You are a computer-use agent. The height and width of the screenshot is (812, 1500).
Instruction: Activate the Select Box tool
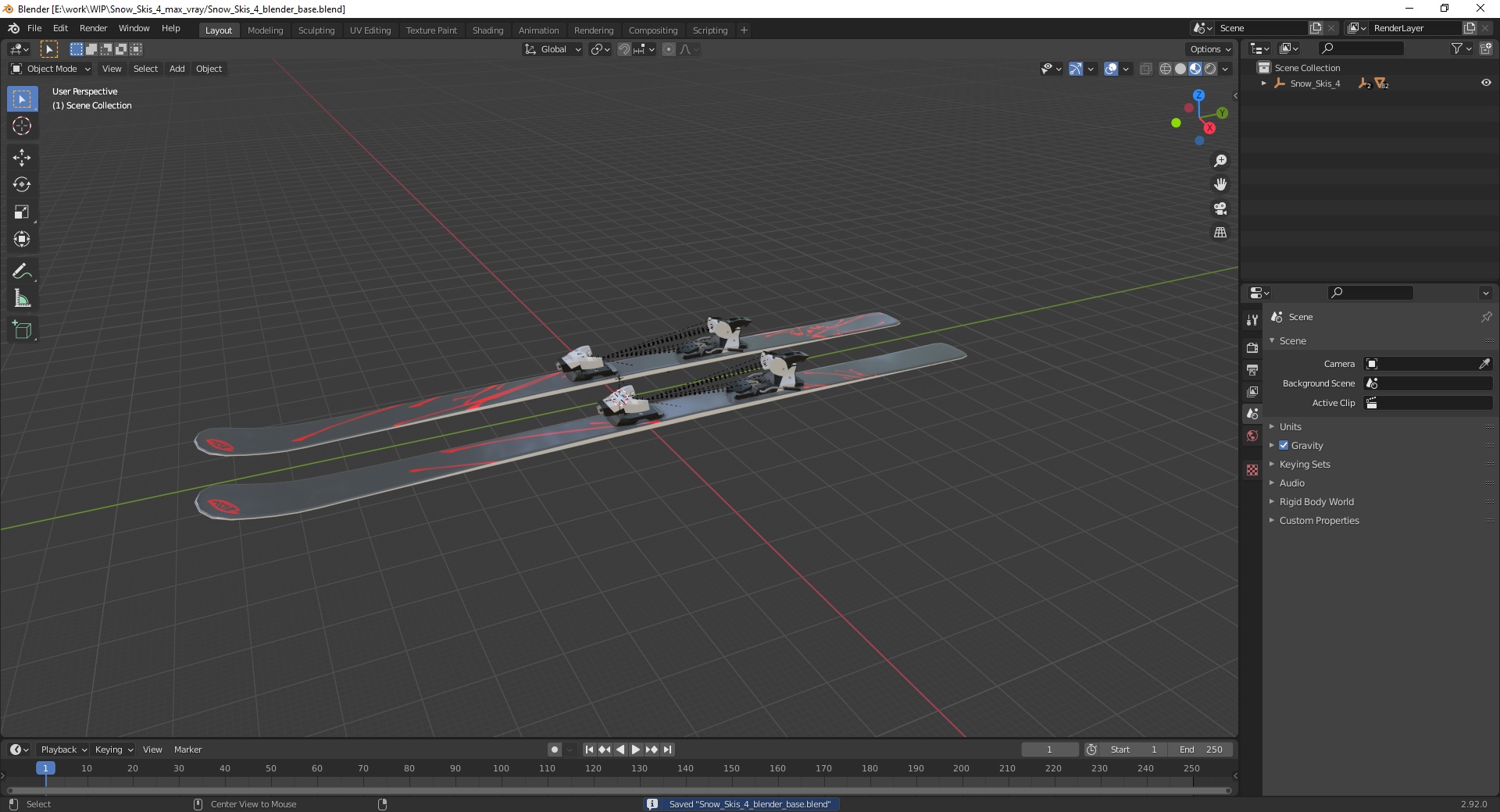(x=22, y=99)
